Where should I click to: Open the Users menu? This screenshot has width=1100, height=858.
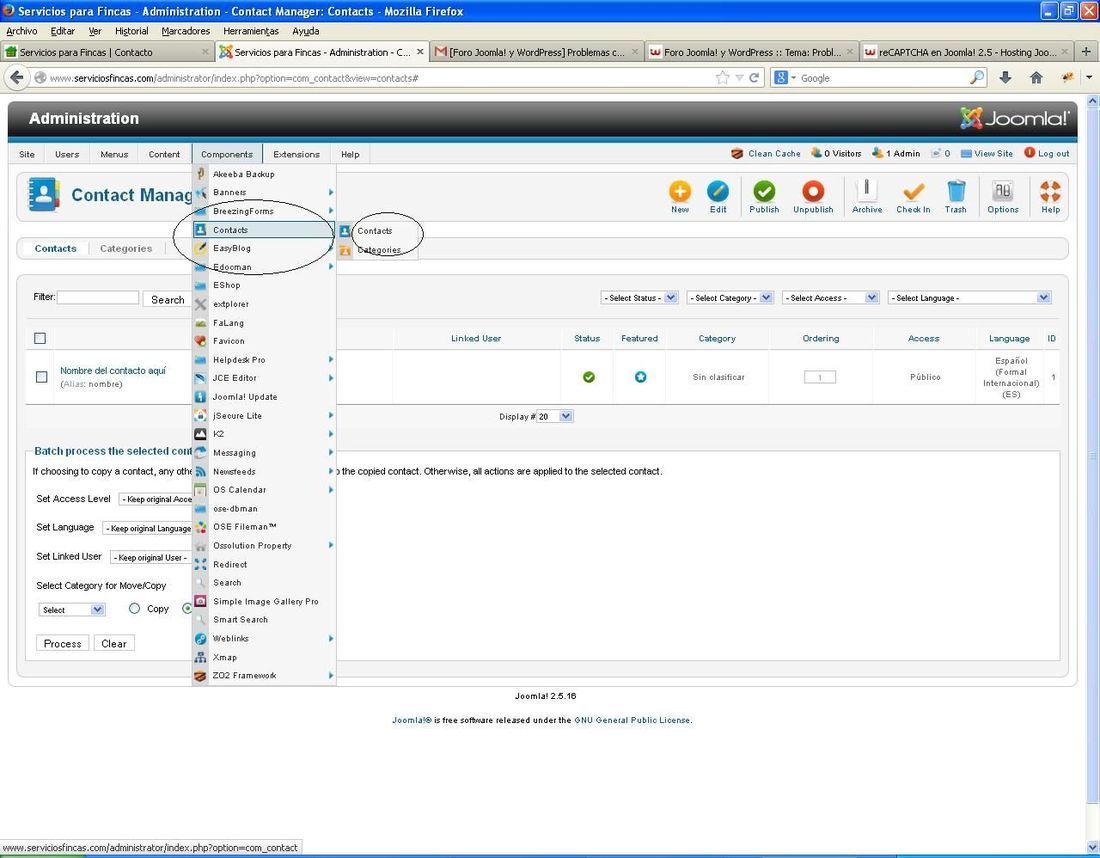pyautogui.click(x=67, y=154)
